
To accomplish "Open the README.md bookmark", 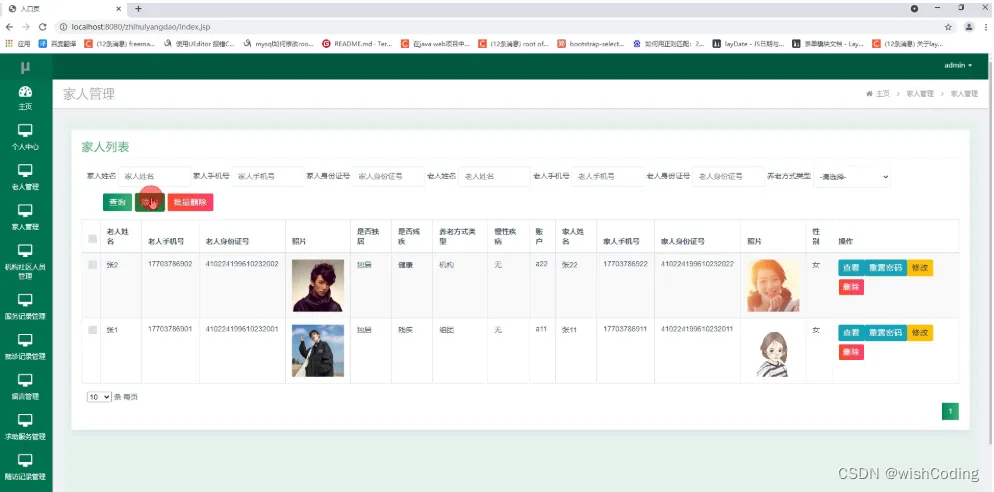I will [x=357, y=44].
